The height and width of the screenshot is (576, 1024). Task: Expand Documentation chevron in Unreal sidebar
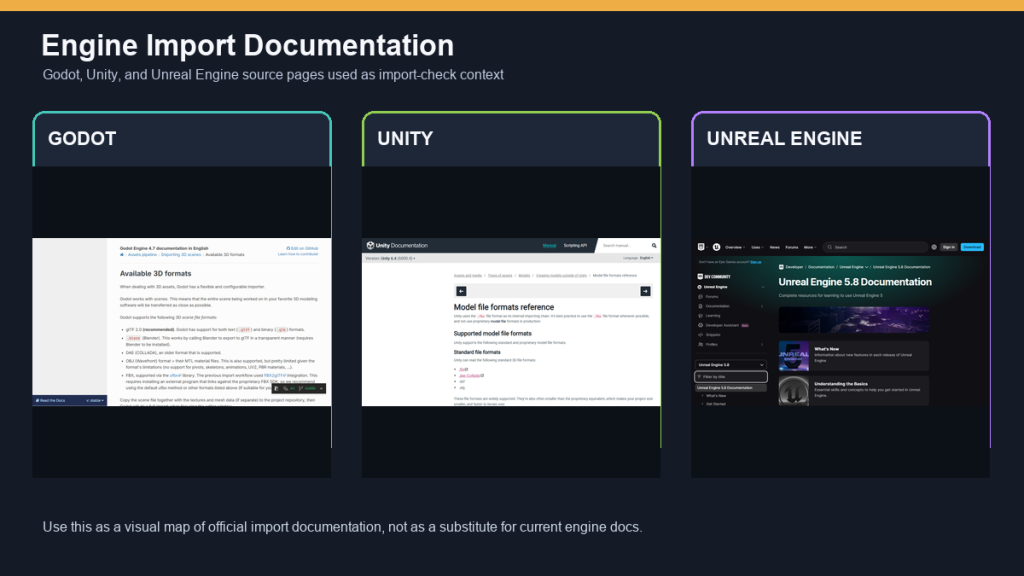(762, 306)
